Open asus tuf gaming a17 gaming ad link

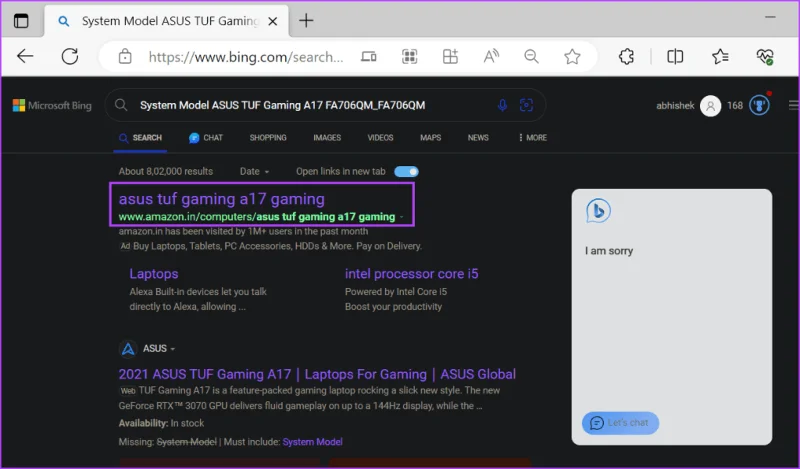pyautogui.click(x=221, y=199)
